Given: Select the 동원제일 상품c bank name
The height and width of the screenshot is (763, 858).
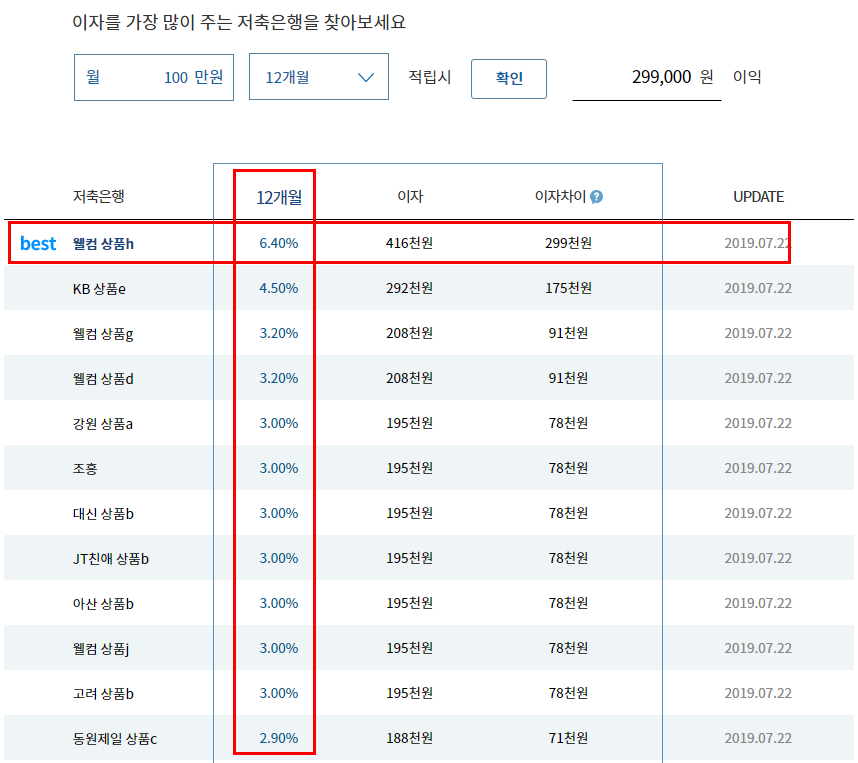Looking at the screenshot, I should (x=115, y=738).
